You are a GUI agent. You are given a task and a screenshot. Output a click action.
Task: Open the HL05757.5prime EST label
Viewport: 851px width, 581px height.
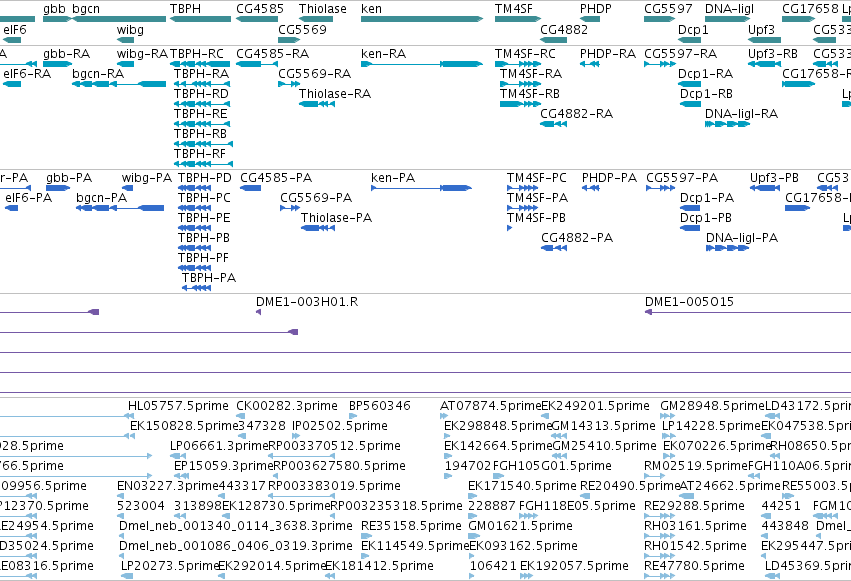click(179, 406)
